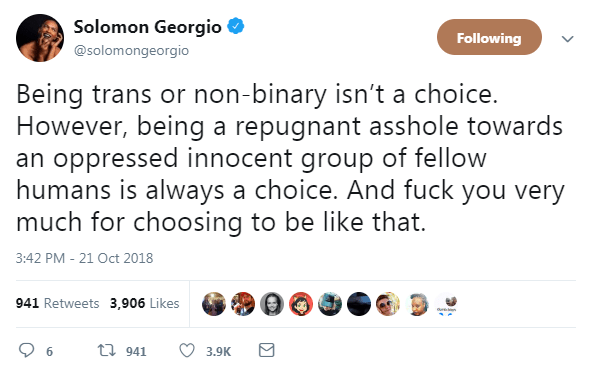Click the reply speech bubble icon

[x=26, y=350]
